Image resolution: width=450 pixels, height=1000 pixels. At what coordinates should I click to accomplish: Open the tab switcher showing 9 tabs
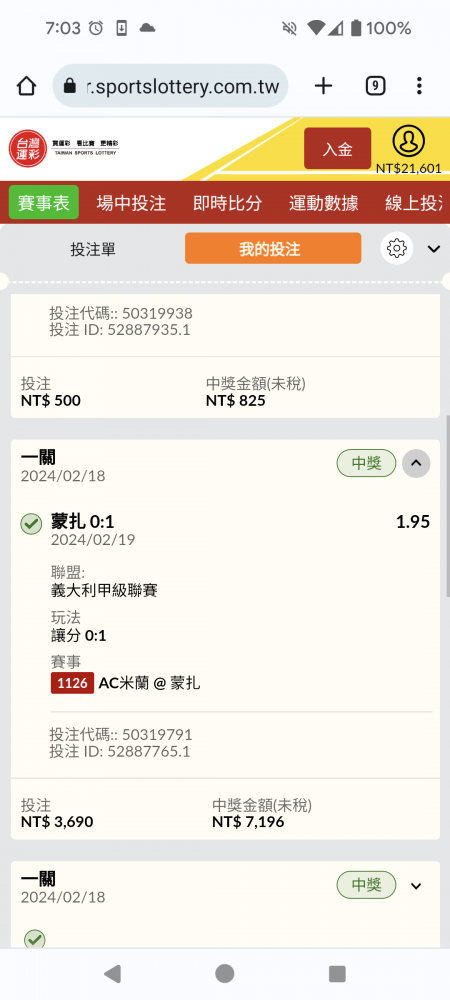pos(375,85)
